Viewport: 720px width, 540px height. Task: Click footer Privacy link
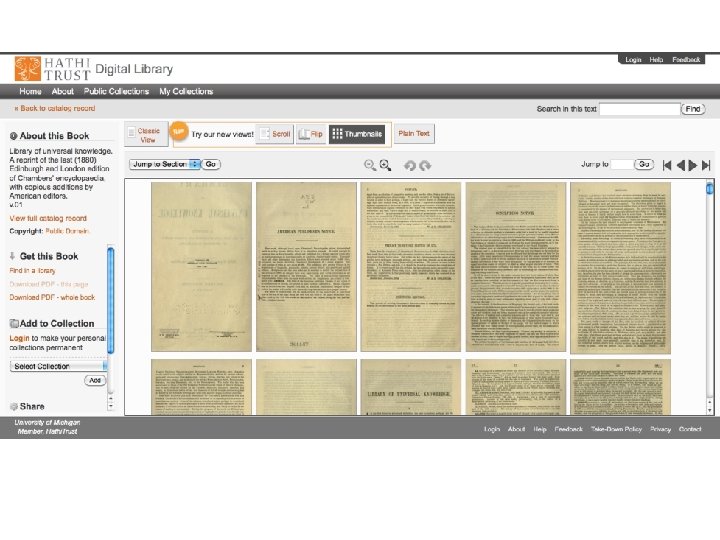(x=660, y=429)
